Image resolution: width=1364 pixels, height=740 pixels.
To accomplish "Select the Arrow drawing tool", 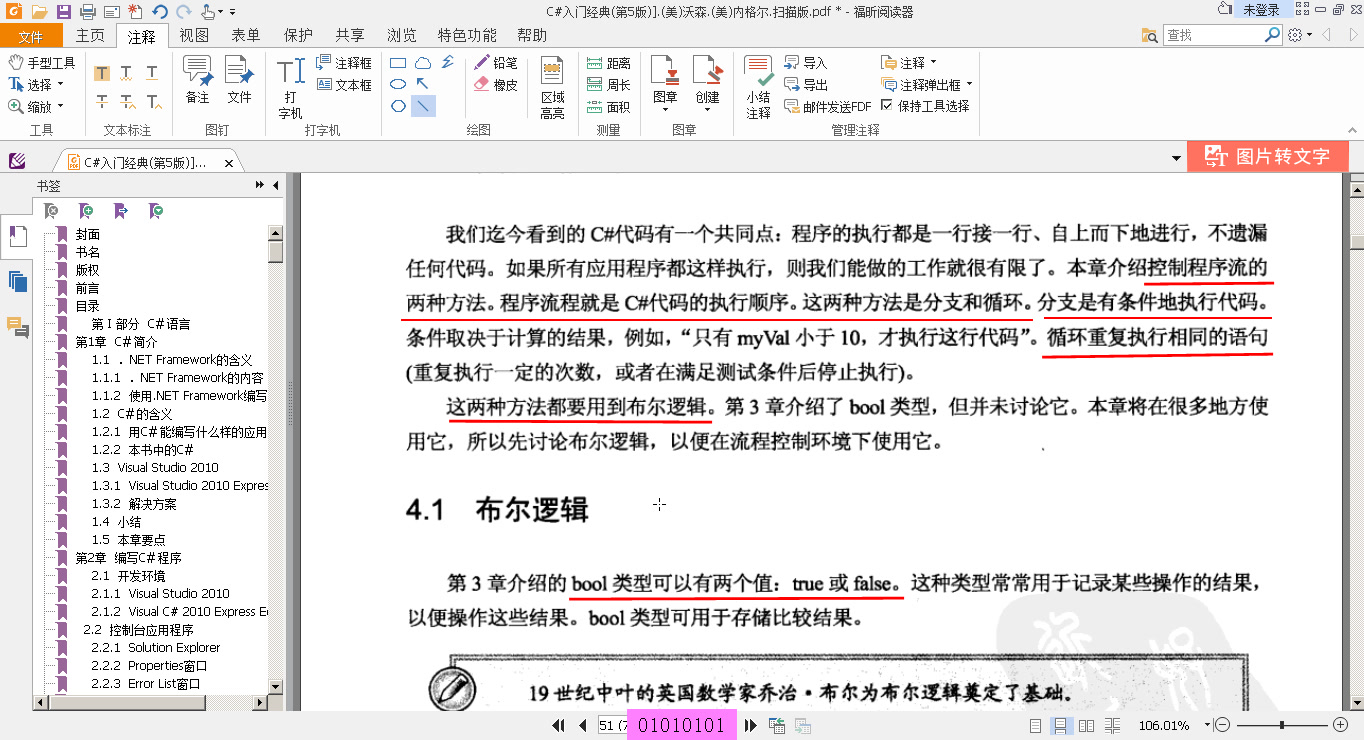I will [423, 84].
